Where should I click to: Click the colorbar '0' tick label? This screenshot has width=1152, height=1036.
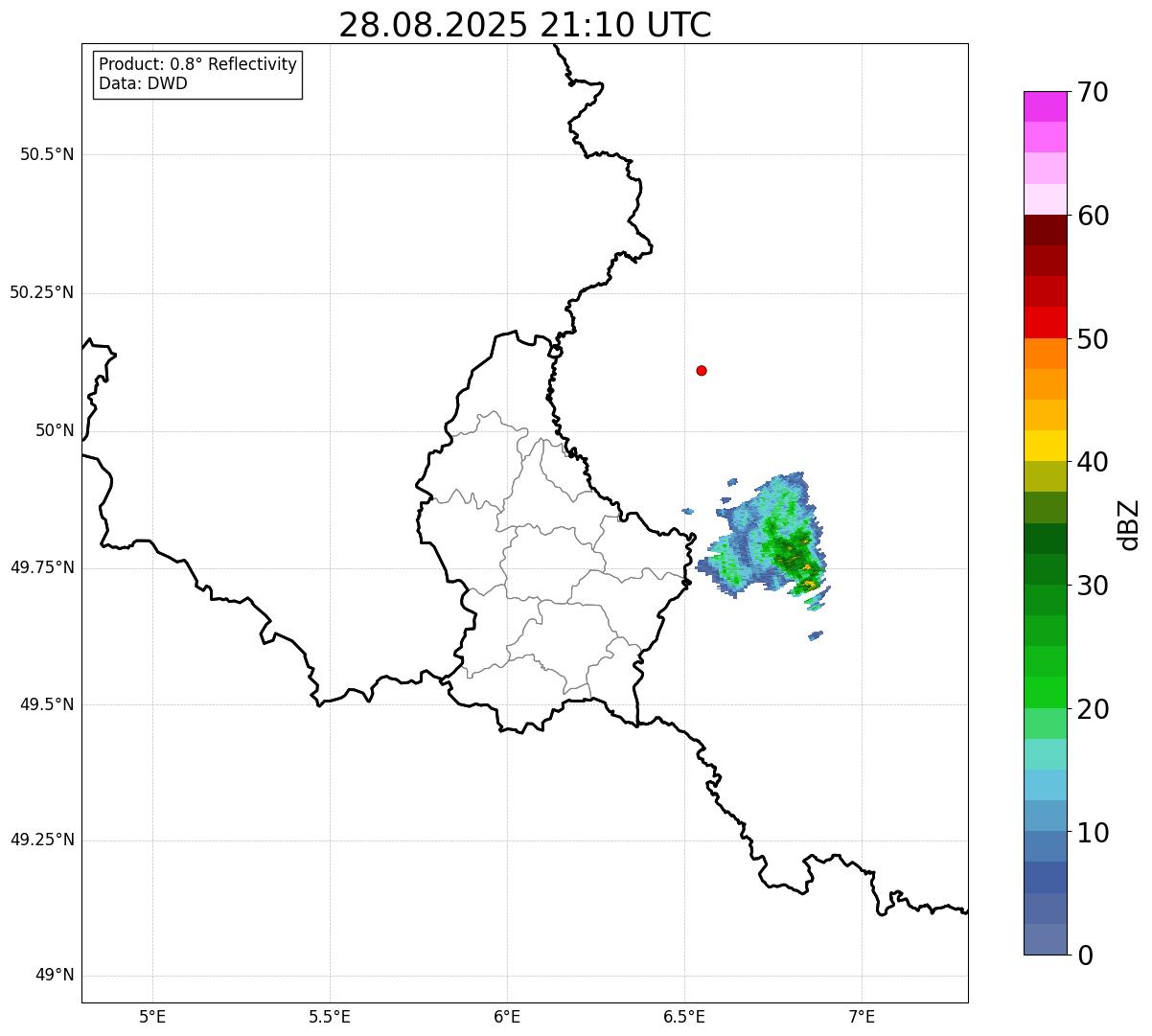1085,955
